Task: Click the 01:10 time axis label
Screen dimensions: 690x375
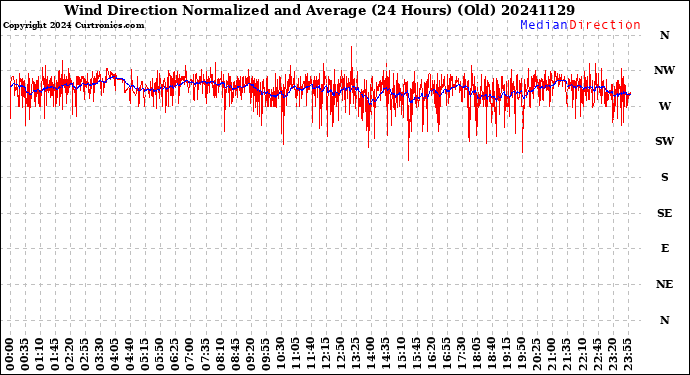Action: click(x=40, y=354)
